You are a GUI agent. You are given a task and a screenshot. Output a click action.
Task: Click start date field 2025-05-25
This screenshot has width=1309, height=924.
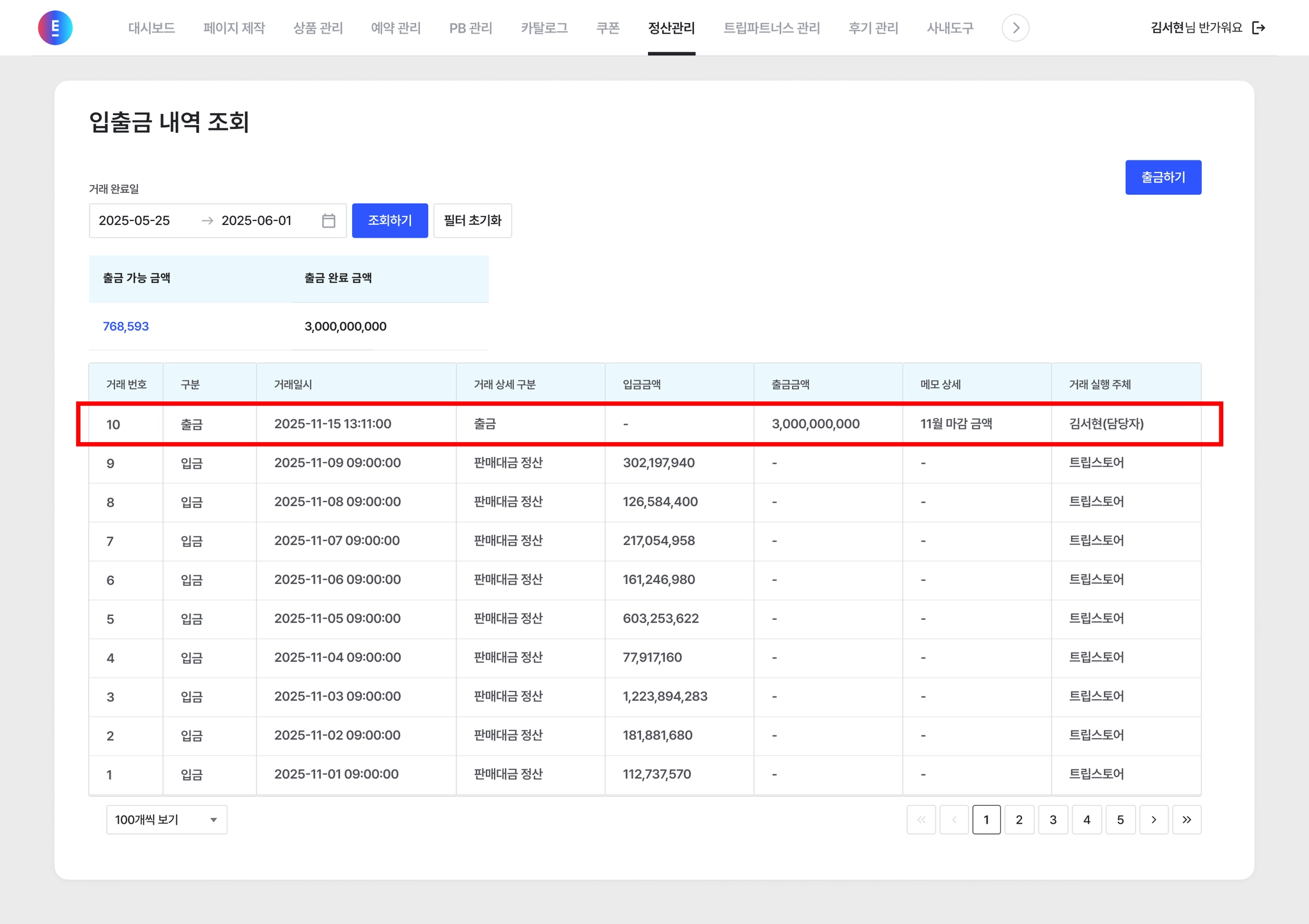click(x=135, y=220)
